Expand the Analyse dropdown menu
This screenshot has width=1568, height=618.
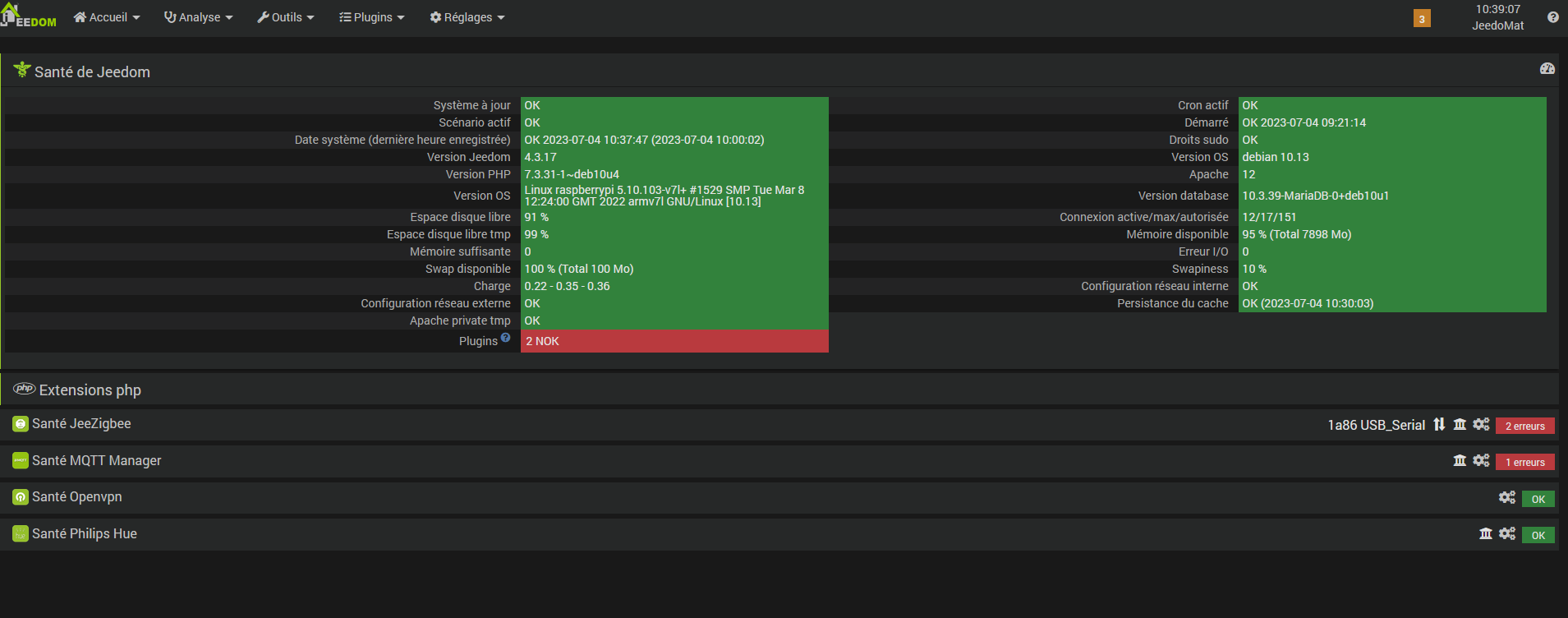[x=199, y=17]
